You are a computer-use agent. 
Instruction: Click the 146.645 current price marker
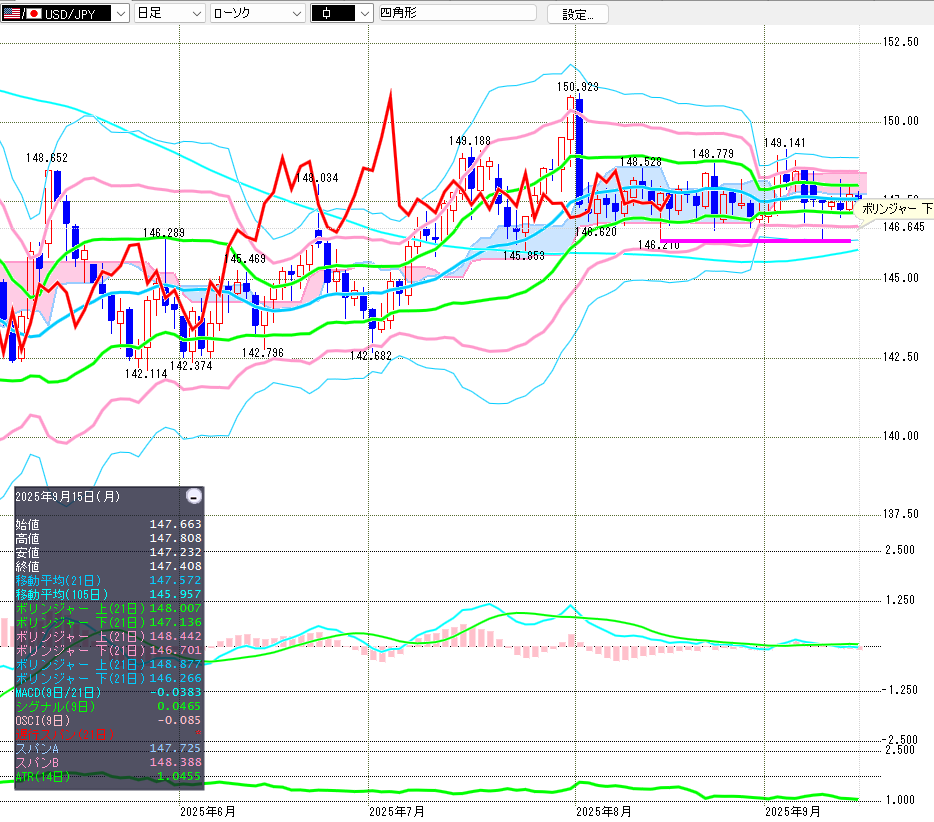point(904,227)
